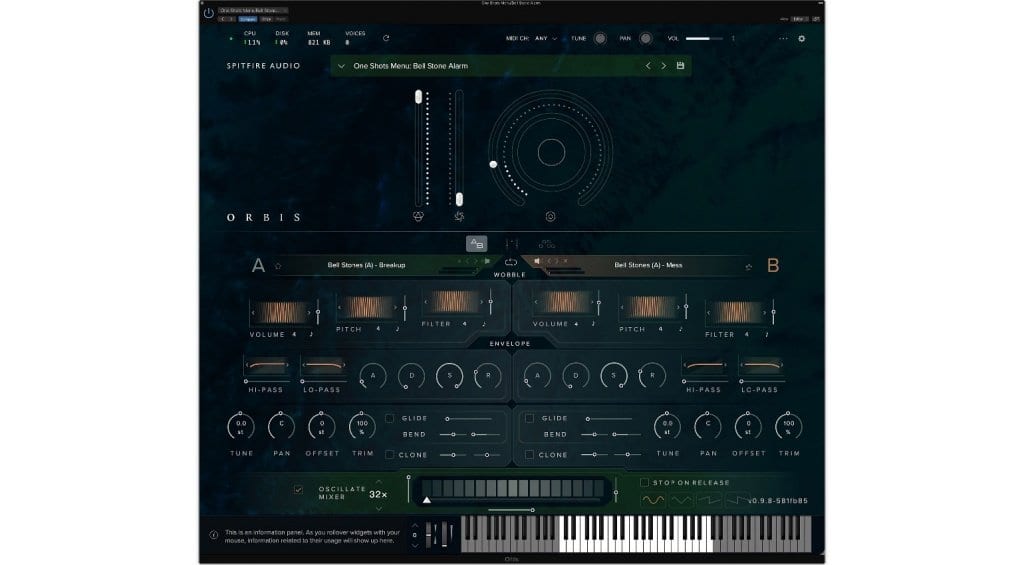
Task: Click the top-bar TUNE knob
Action: point(600,39)
